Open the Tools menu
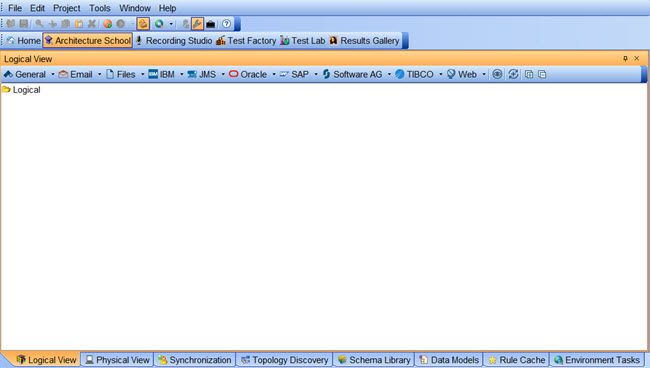Image resolution: width=650 pixels, height=368 pixels. [x=100, y=8]
